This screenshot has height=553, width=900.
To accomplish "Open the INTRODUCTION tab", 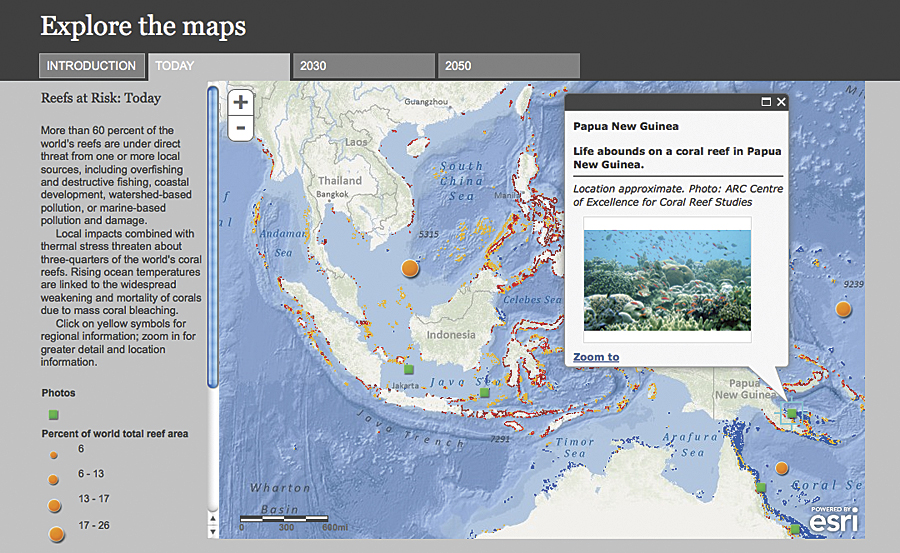I will pos(91,65).
